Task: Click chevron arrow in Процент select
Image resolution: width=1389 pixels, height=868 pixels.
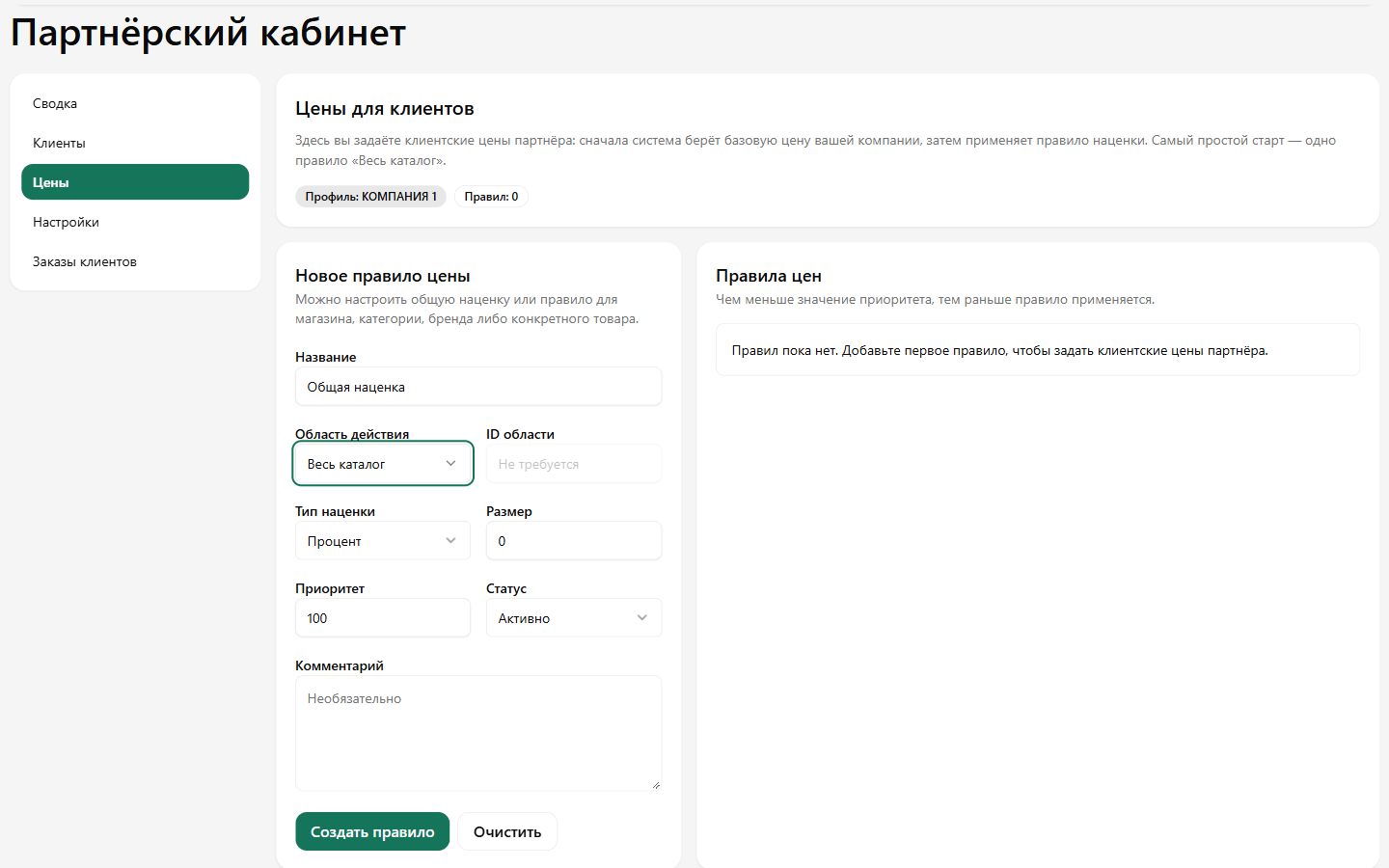Action: click(450, 541)
